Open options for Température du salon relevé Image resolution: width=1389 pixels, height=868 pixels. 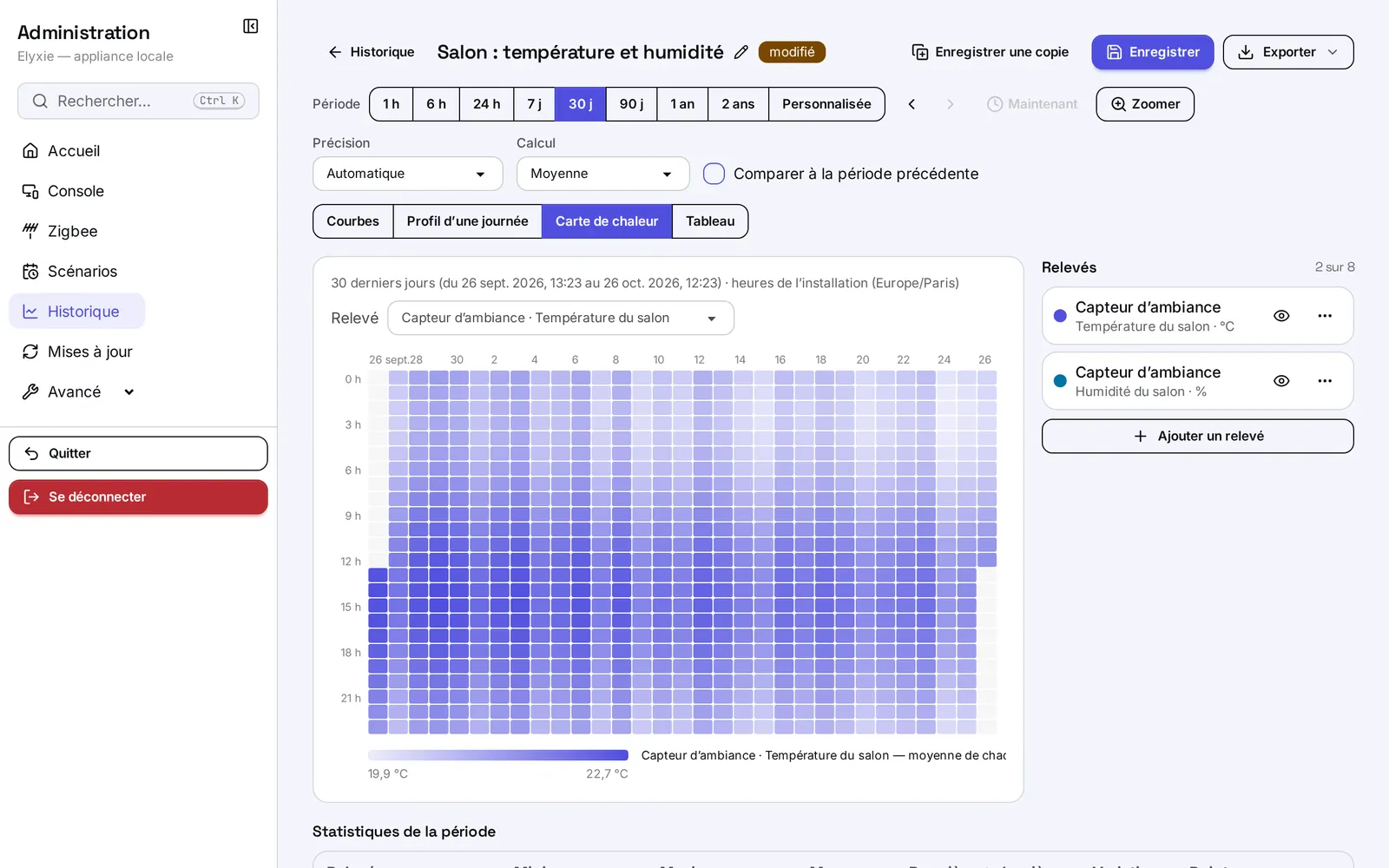click(1325, 316)
